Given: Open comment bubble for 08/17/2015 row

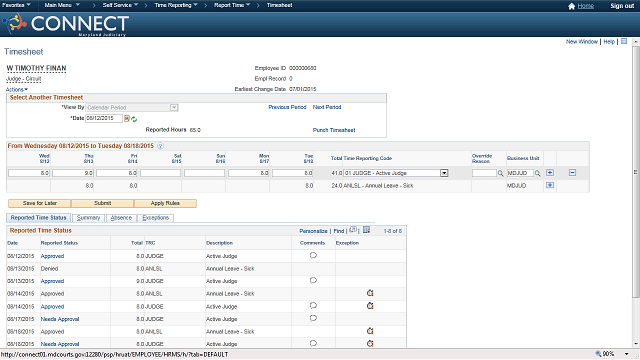Looking at the screenshot, I should 313,318.
